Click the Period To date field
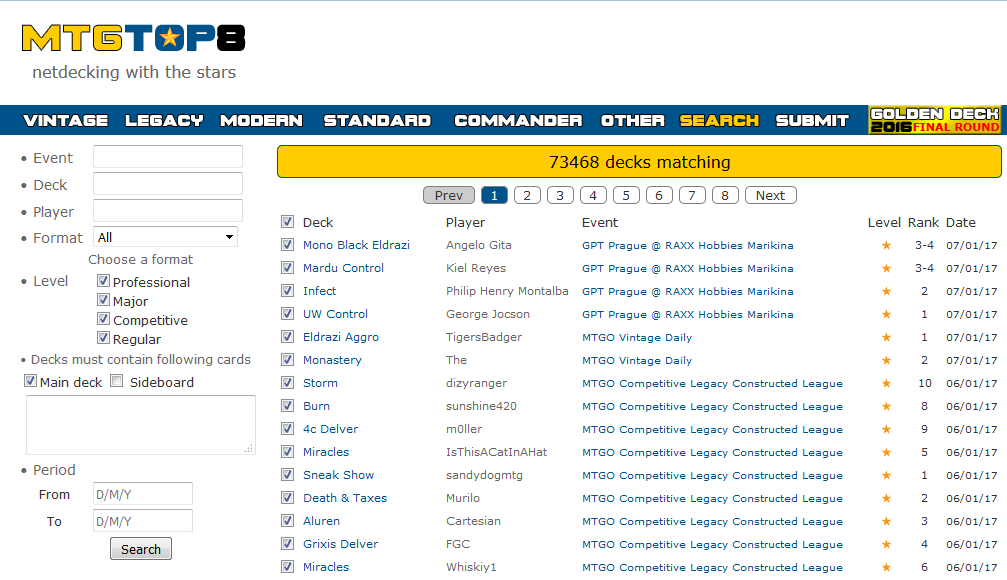This screenshot has height=580, width=1007. coord(143,521)
